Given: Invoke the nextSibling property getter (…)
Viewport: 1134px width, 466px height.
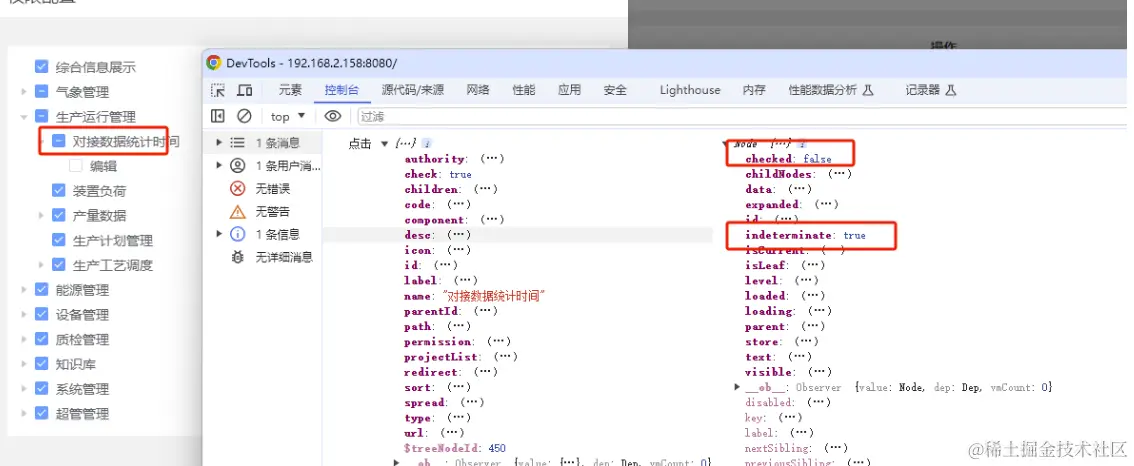Looking at the screenshot, I should [835, 448].
